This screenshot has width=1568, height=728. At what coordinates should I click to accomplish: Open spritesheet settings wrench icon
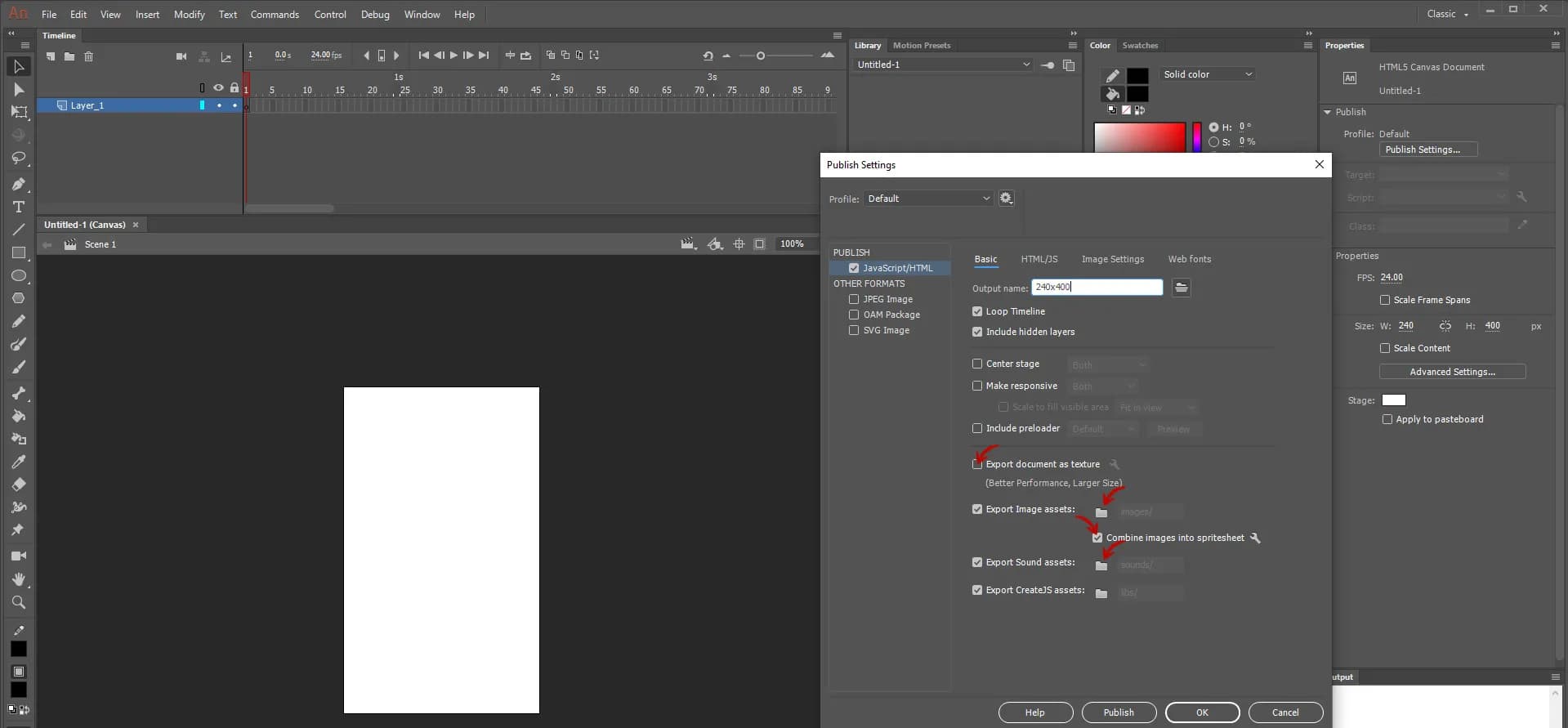[x=1256, y=538]
